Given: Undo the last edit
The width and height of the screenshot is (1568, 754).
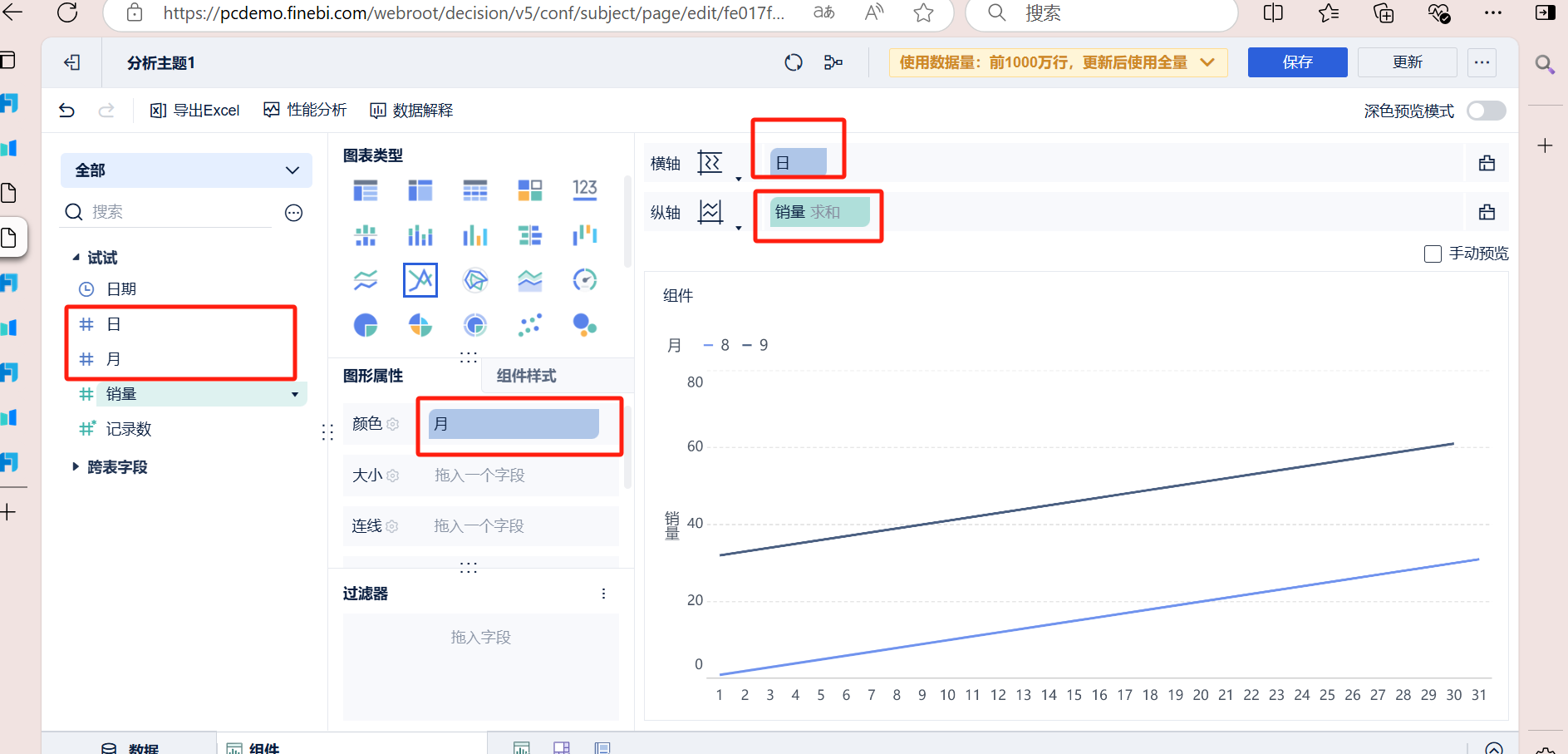Looking at the screenshot, I should click(x=66, y=110).
